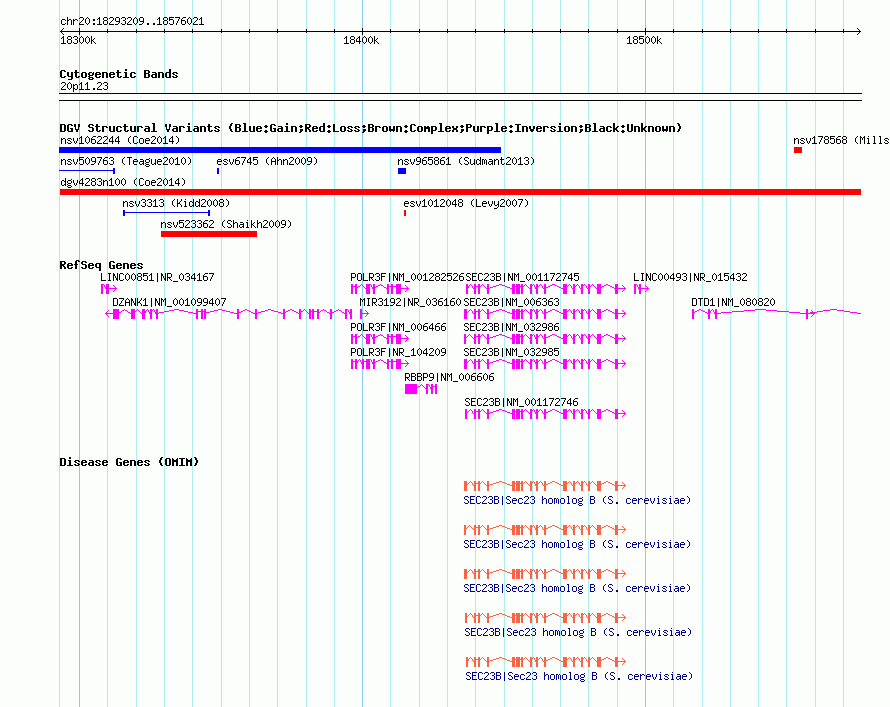Click the SEC23B|NM_032985 transcript label
Screen dimensions: 890x707
tap(511, 352)
